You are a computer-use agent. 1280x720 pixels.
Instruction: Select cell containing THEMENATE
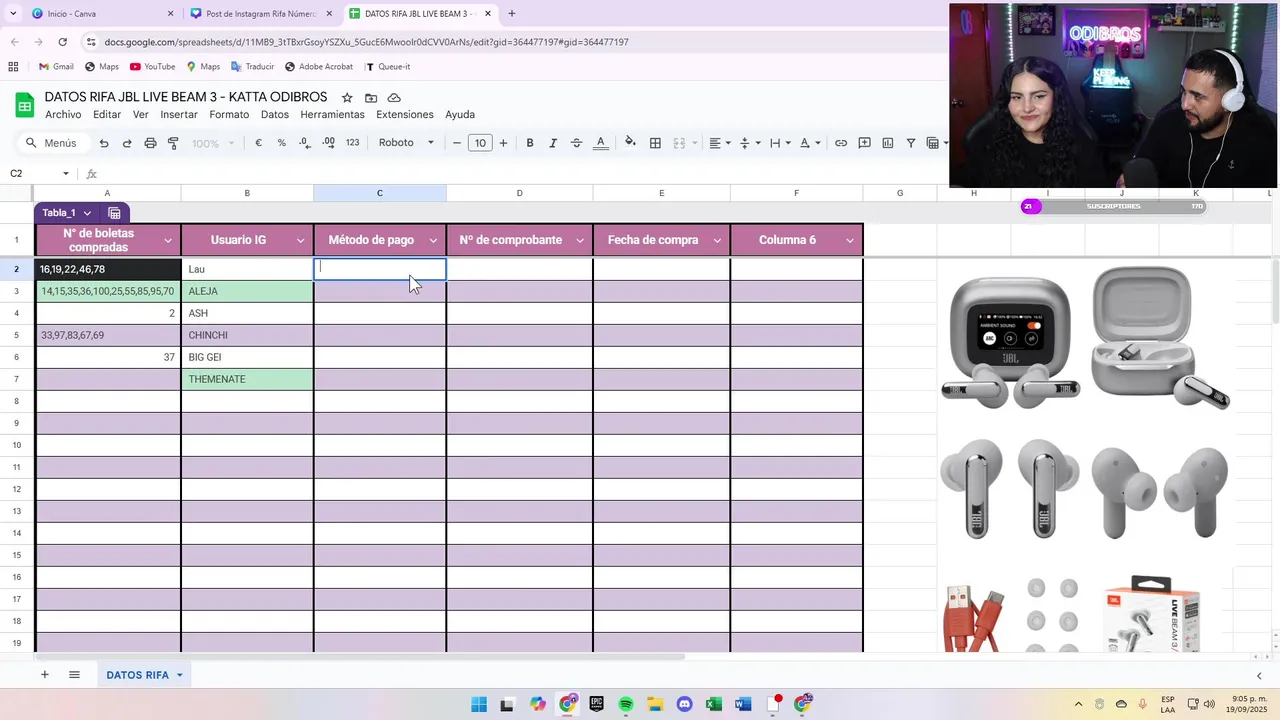coord(247,379)
